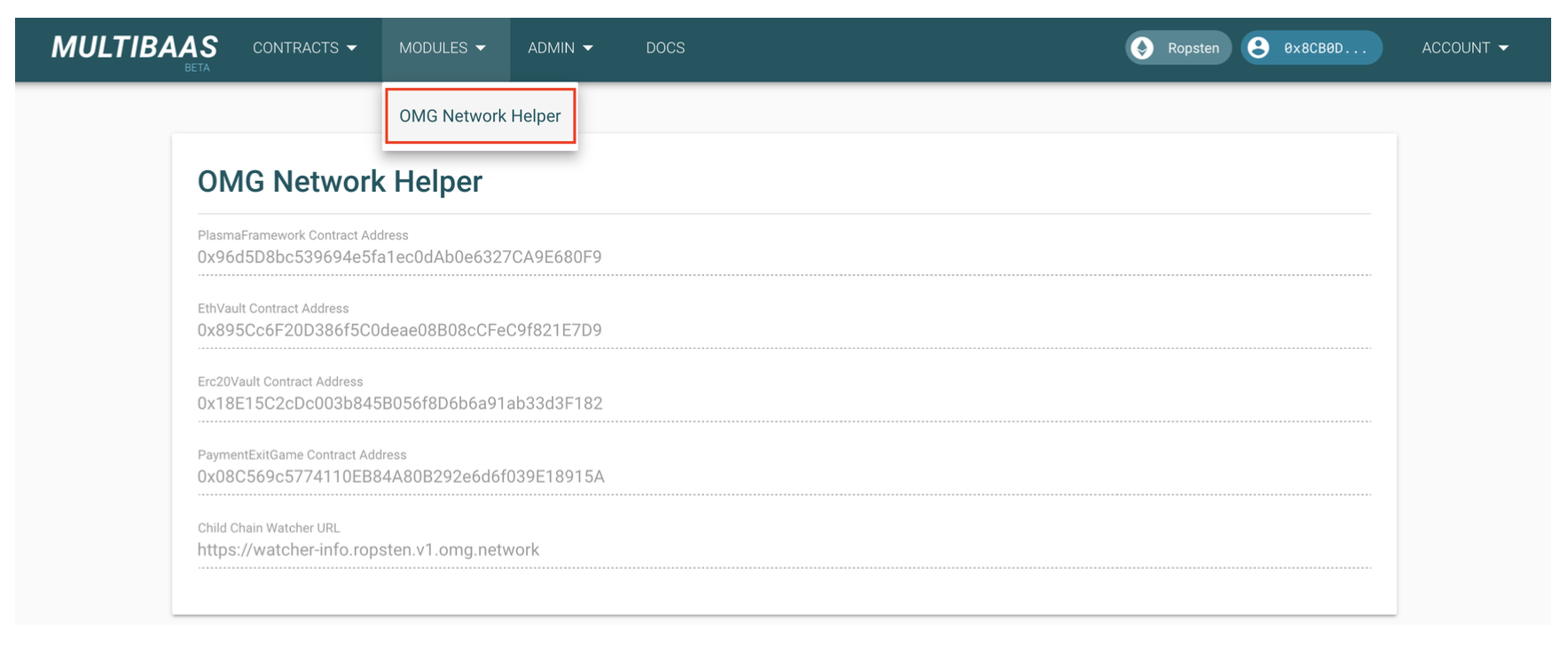Click the BETA label under the logo
This screenshot has height=646, width=1568.
pos(197,68)
